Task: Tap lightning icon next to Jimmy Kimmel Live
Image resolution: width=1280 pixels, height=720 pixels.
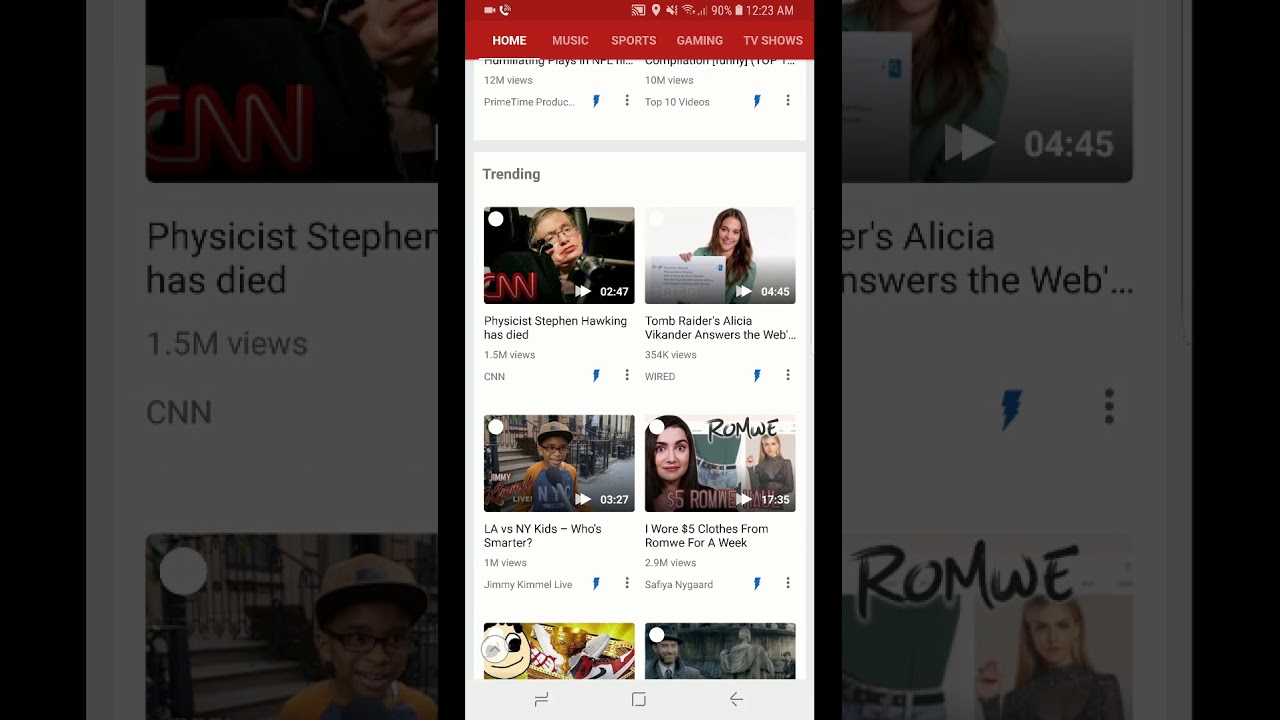Action: point(596,584)
